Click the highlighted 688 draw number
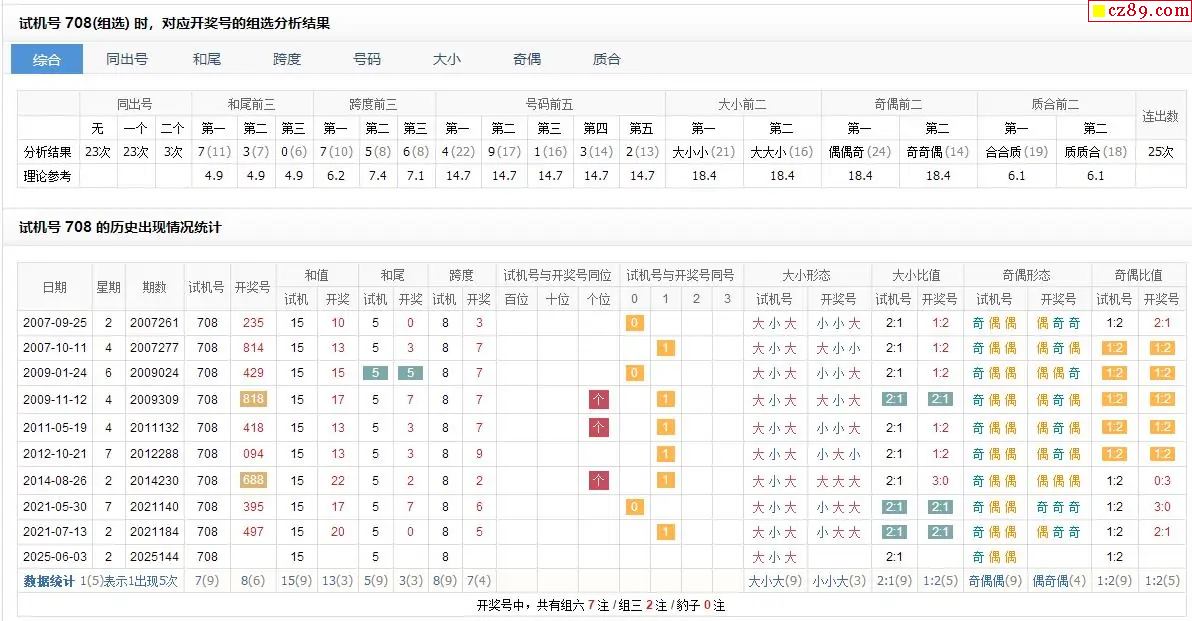 (253, 480)
